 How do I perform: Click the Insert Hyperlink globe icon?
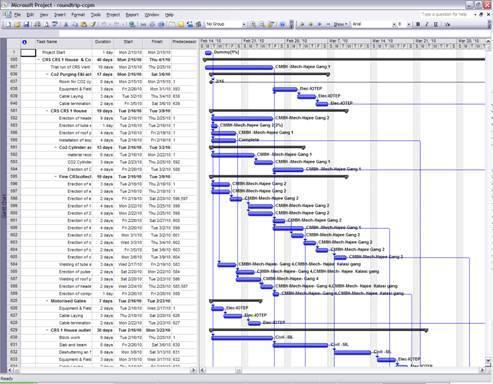[132, 24]
